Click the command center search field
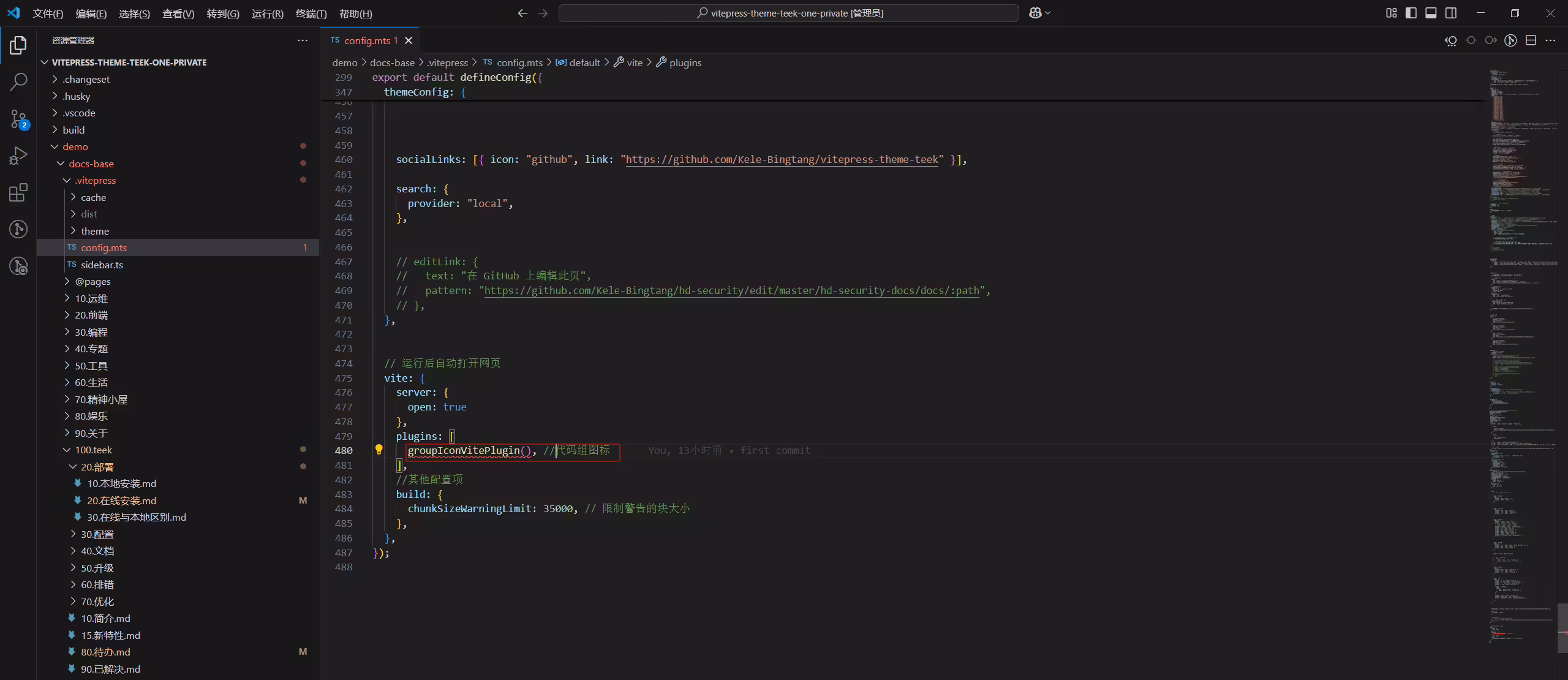Image resolution: width=1568 pixels, height=680 pixels. [x=789, y=13]
